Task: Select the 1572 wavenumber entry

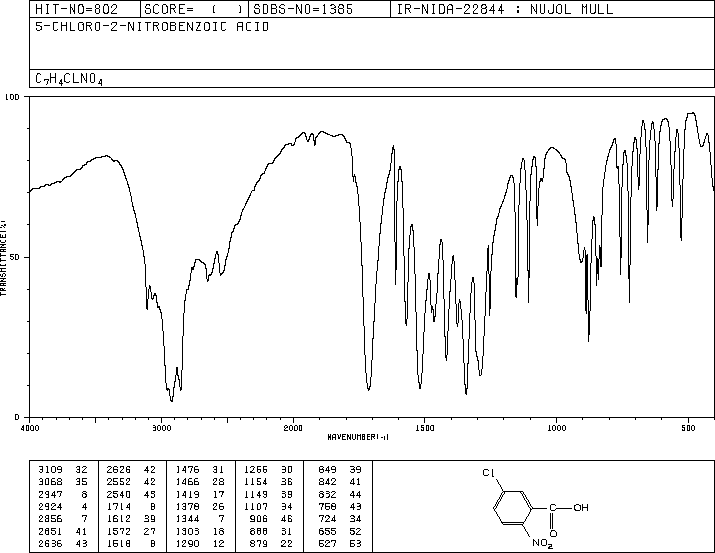Action: click(119, 532)
